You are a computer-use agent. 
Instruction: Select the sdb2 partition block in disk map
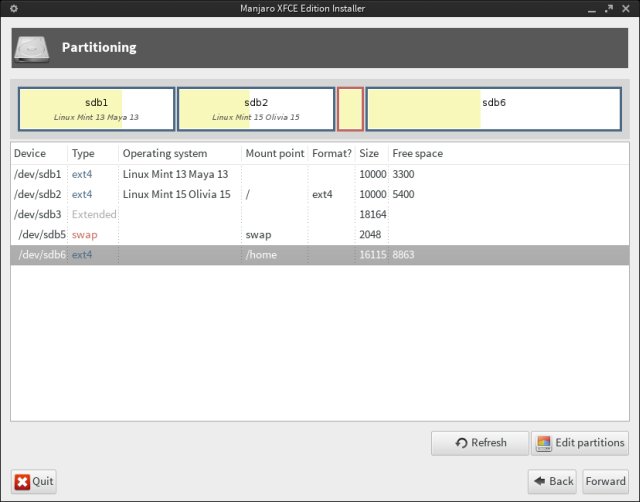pos(256,109)
